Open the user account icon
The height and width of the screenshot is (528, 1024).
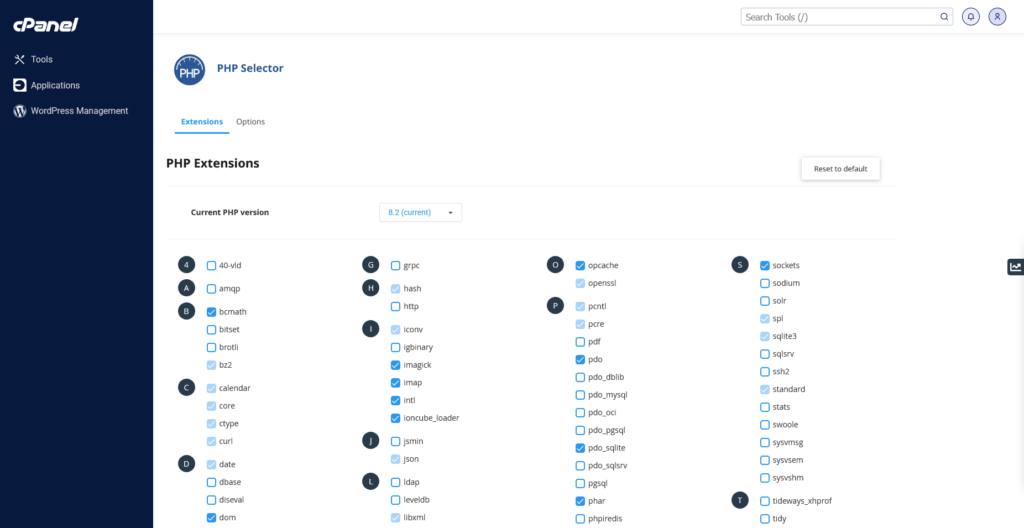[x=997, y=17]
